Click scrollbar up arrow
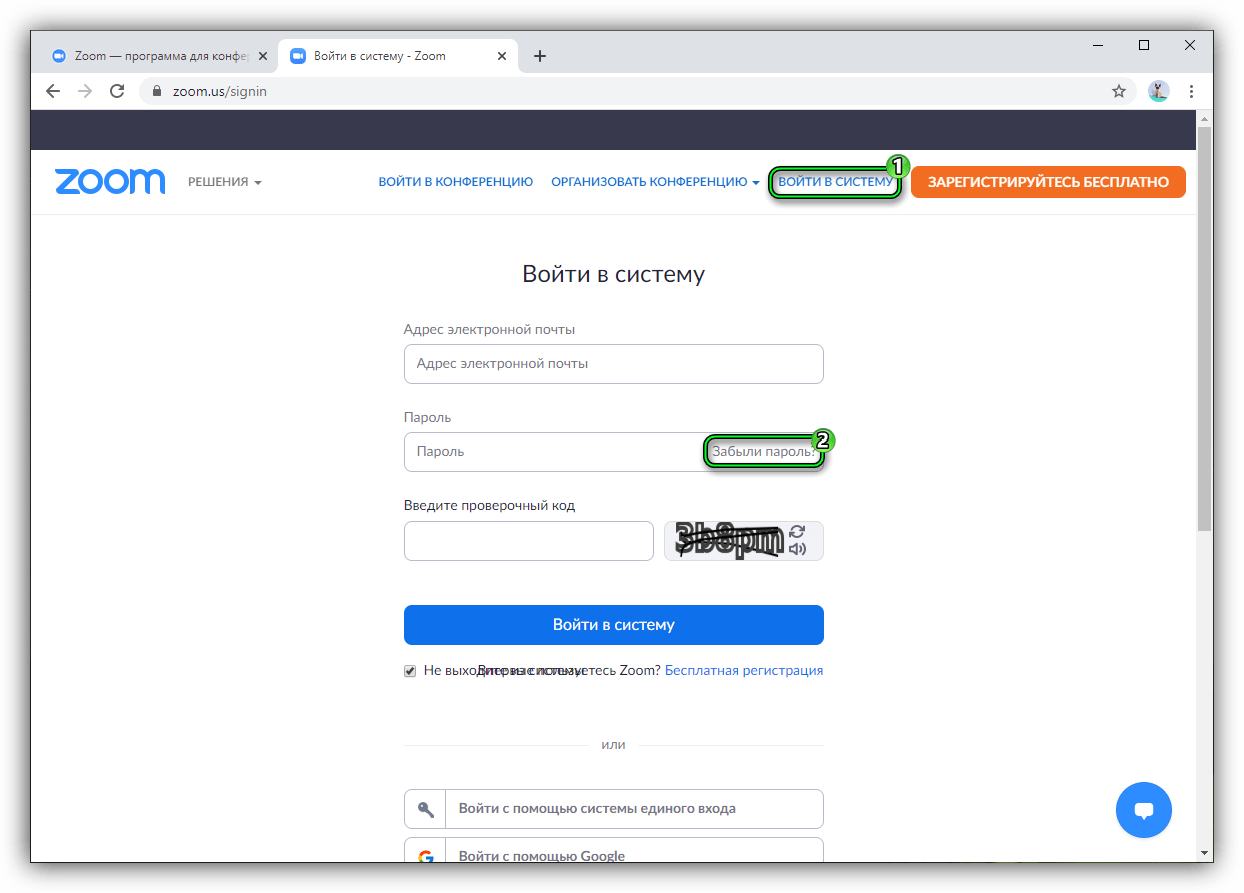The image size is (1244, 893). (1204, 118)
